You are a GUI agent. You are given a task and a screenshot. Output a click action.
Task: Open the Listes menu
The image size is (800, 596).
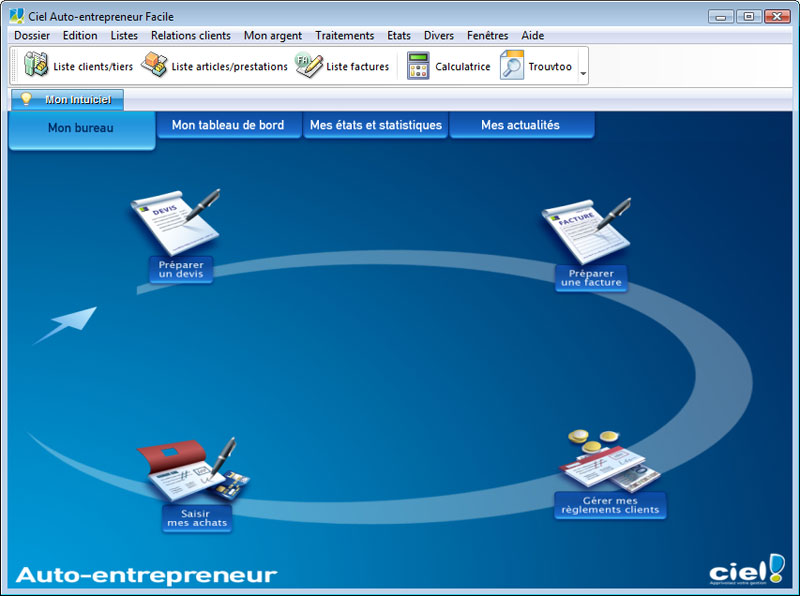(x=124, y=36)
